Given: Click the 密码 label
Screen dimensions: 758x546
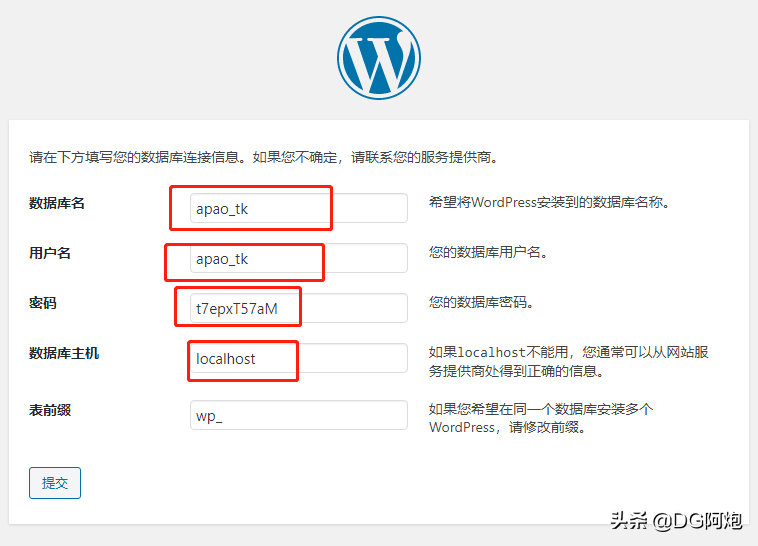Looking at the screenshot, I should tap(43, 303).
